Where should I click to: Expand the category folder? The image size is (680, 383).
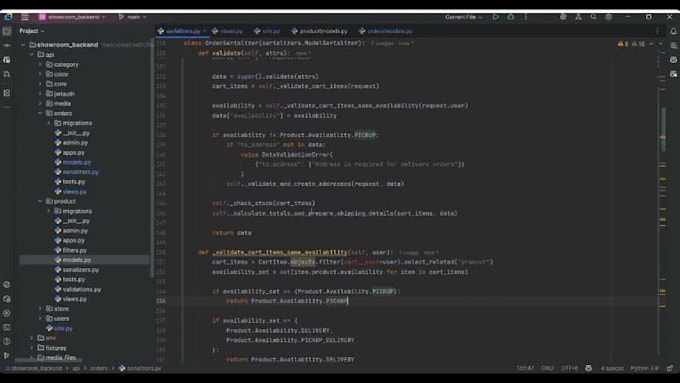click(x=40, y=65)
